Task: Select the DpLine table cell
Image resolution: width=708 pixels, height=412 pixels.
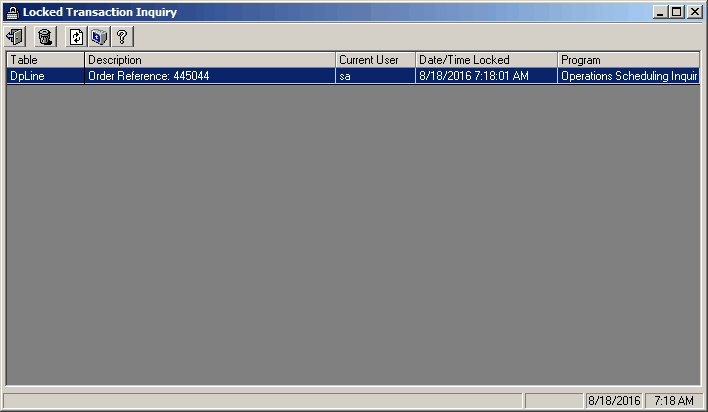Action: pyautogui.click(x=45, y=76)
